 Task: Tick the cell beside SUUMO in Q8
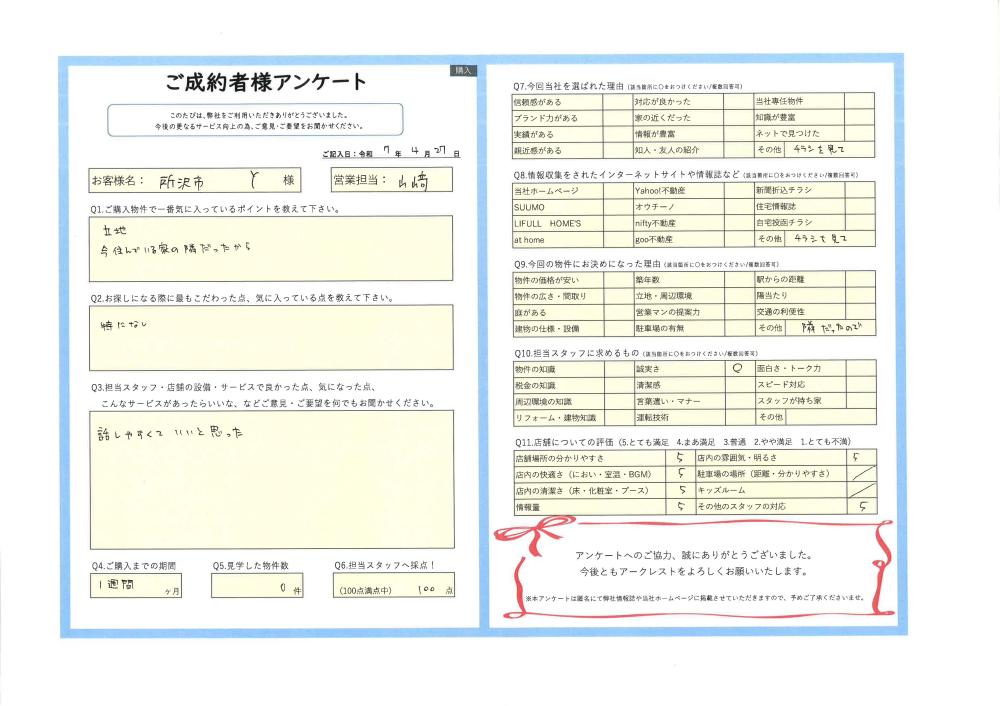616,206
